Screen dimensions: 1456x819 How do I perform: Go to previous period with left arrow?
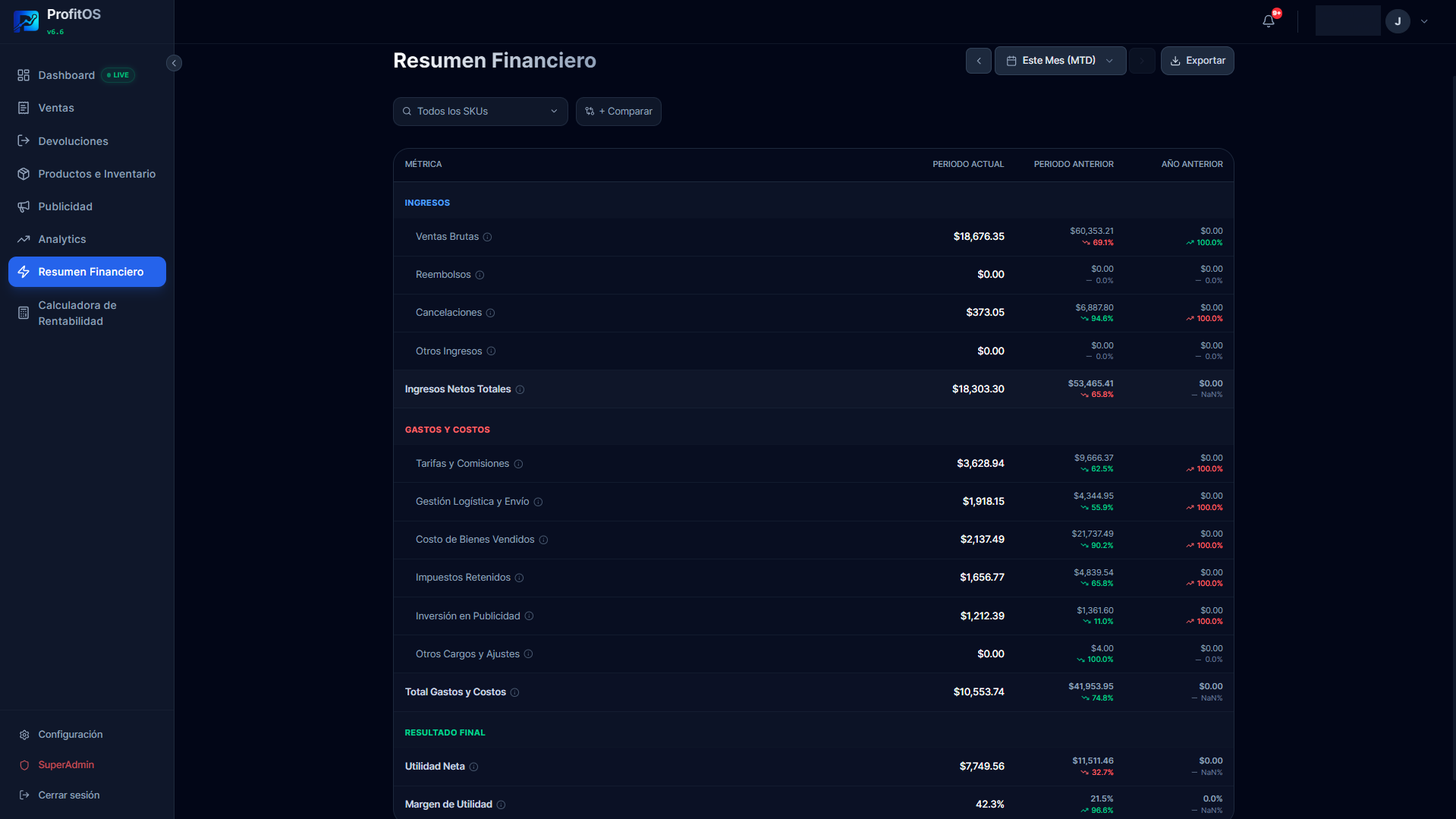(978, 61)
